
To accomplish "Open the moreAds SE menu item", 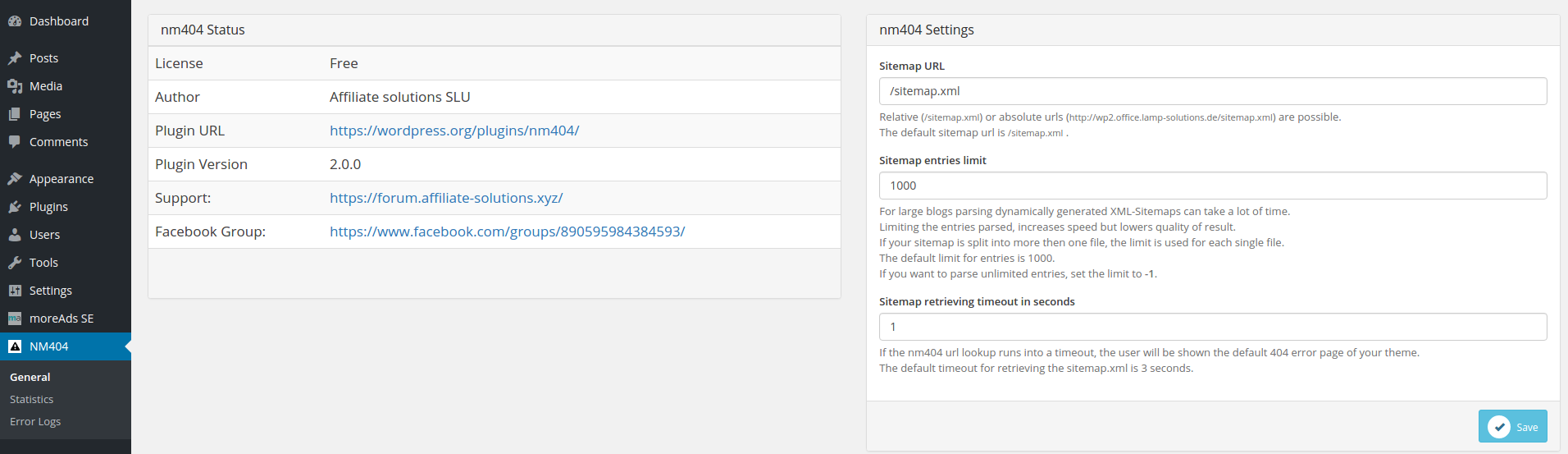I will pyautogui.click(x=66, y=319).
